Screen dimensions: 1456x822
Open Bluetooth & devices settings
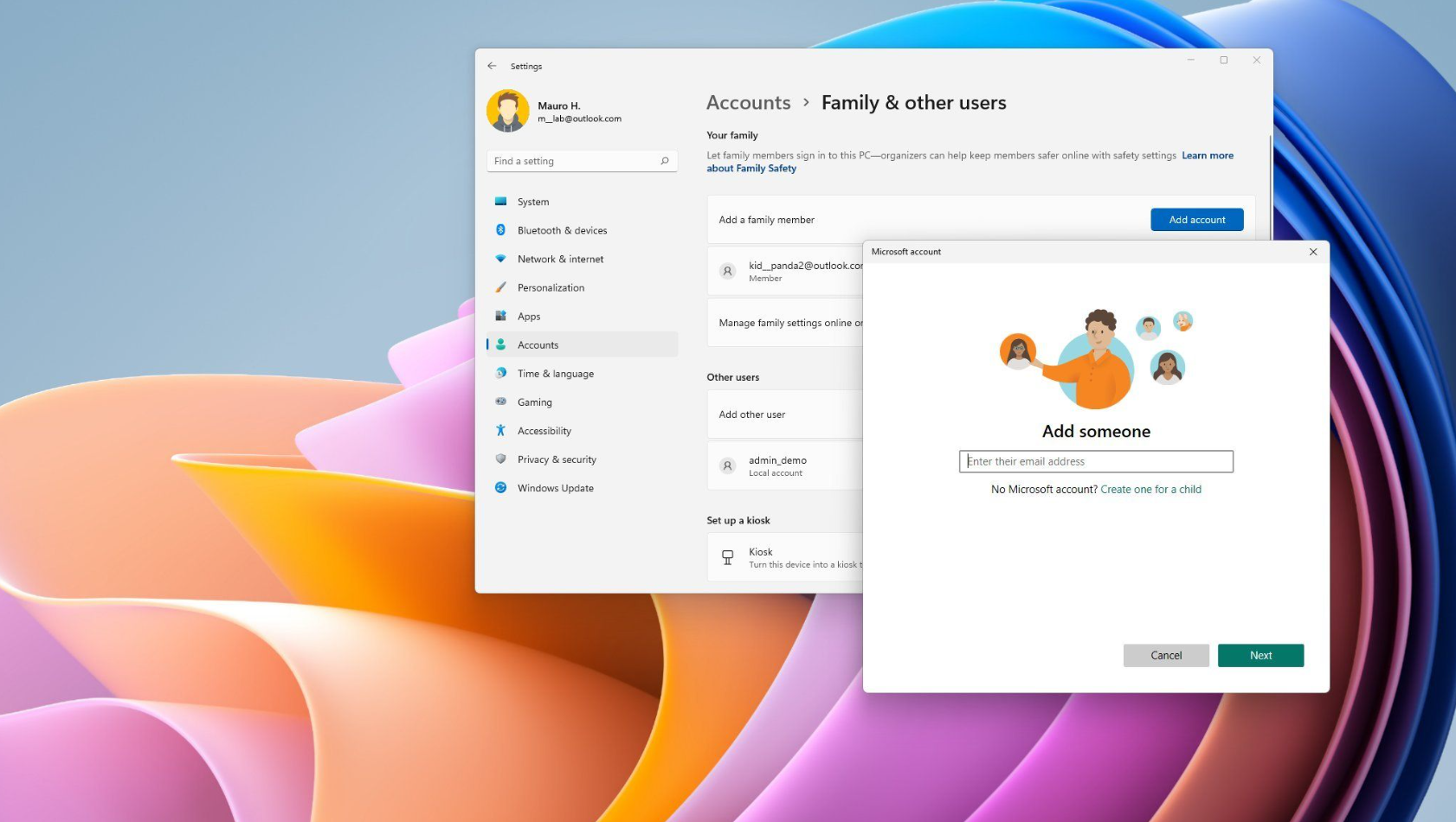pos(562,230)
